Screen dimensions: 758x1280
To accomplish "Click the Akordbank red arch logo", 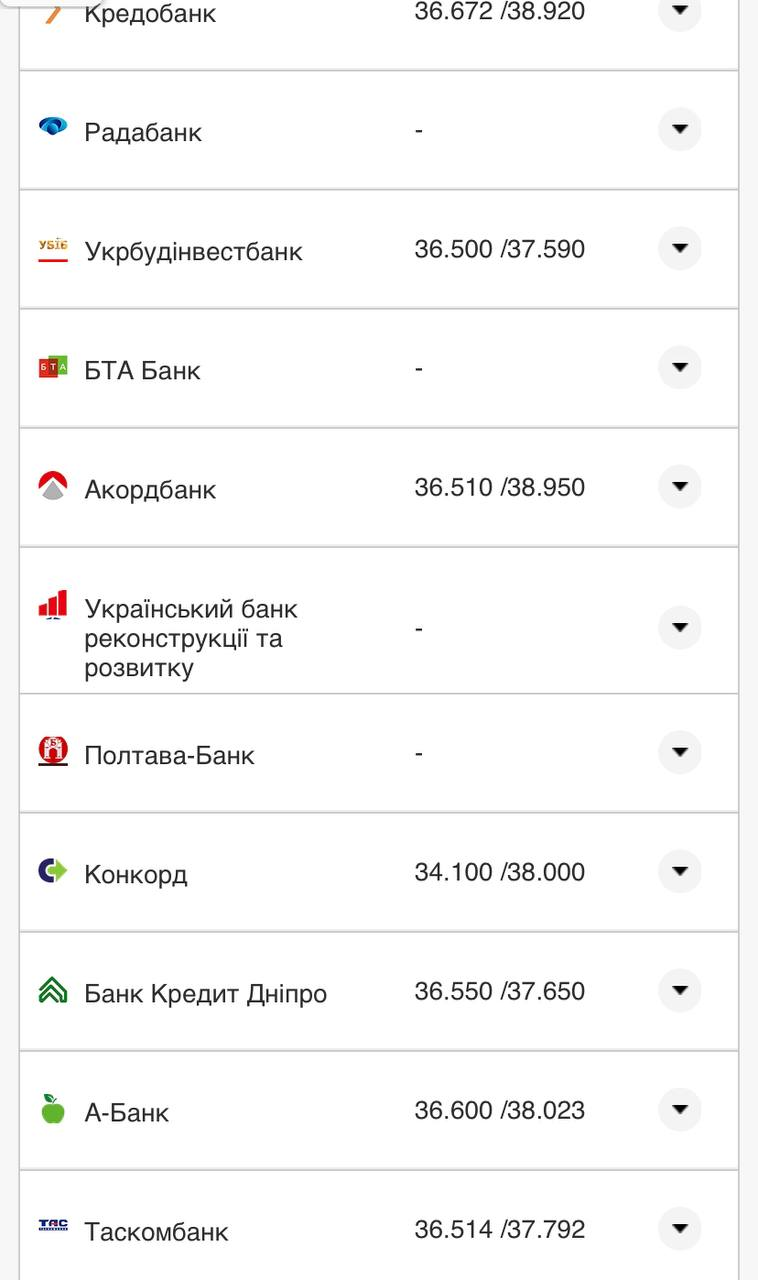I will pos(53,487).
